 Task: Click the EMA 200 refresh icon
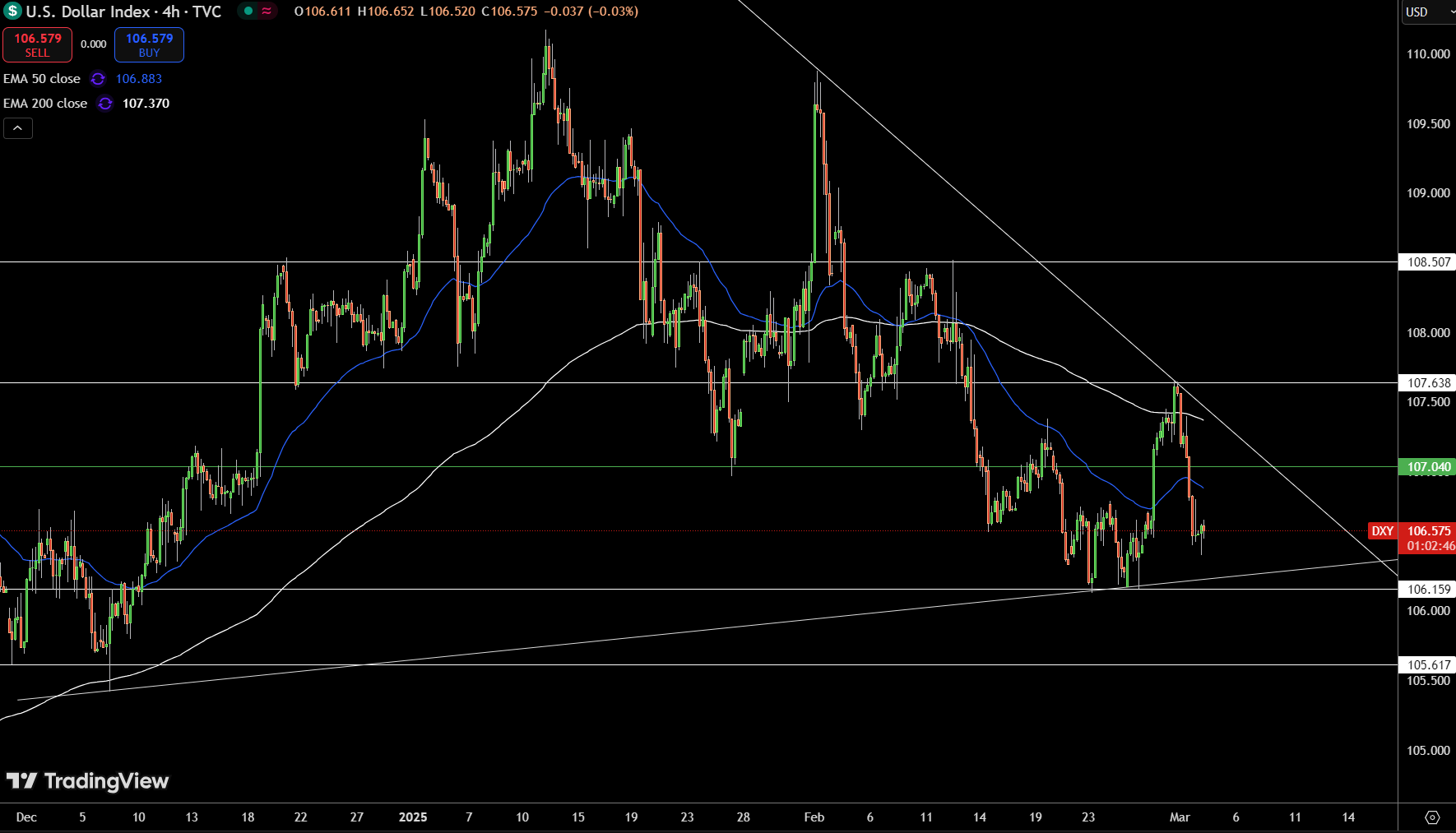click(105, 104)
